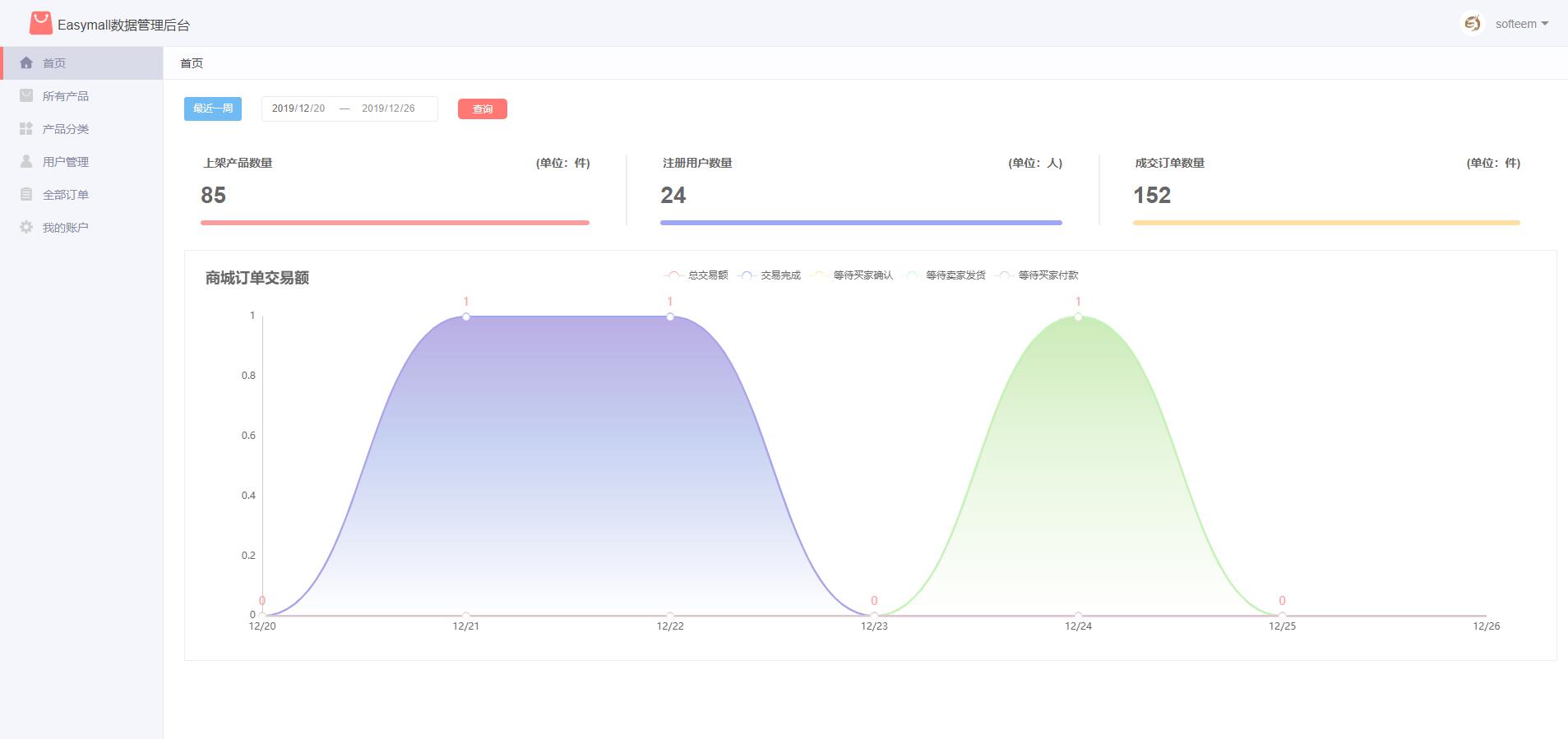Click the yellow 成交订单数量 progress bar
This screenshot has width=1568, height=739.
(1326, 223)
